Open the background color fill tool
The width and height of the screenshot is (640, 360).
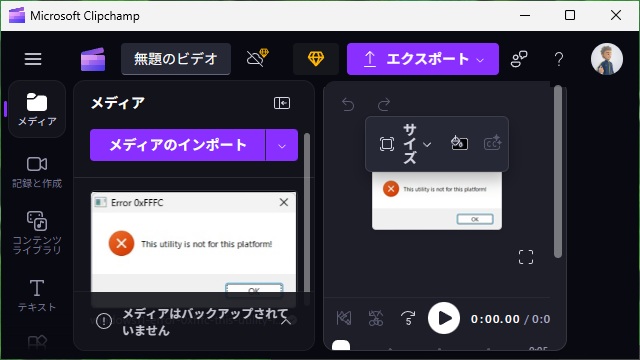click(x=459, y=143)
